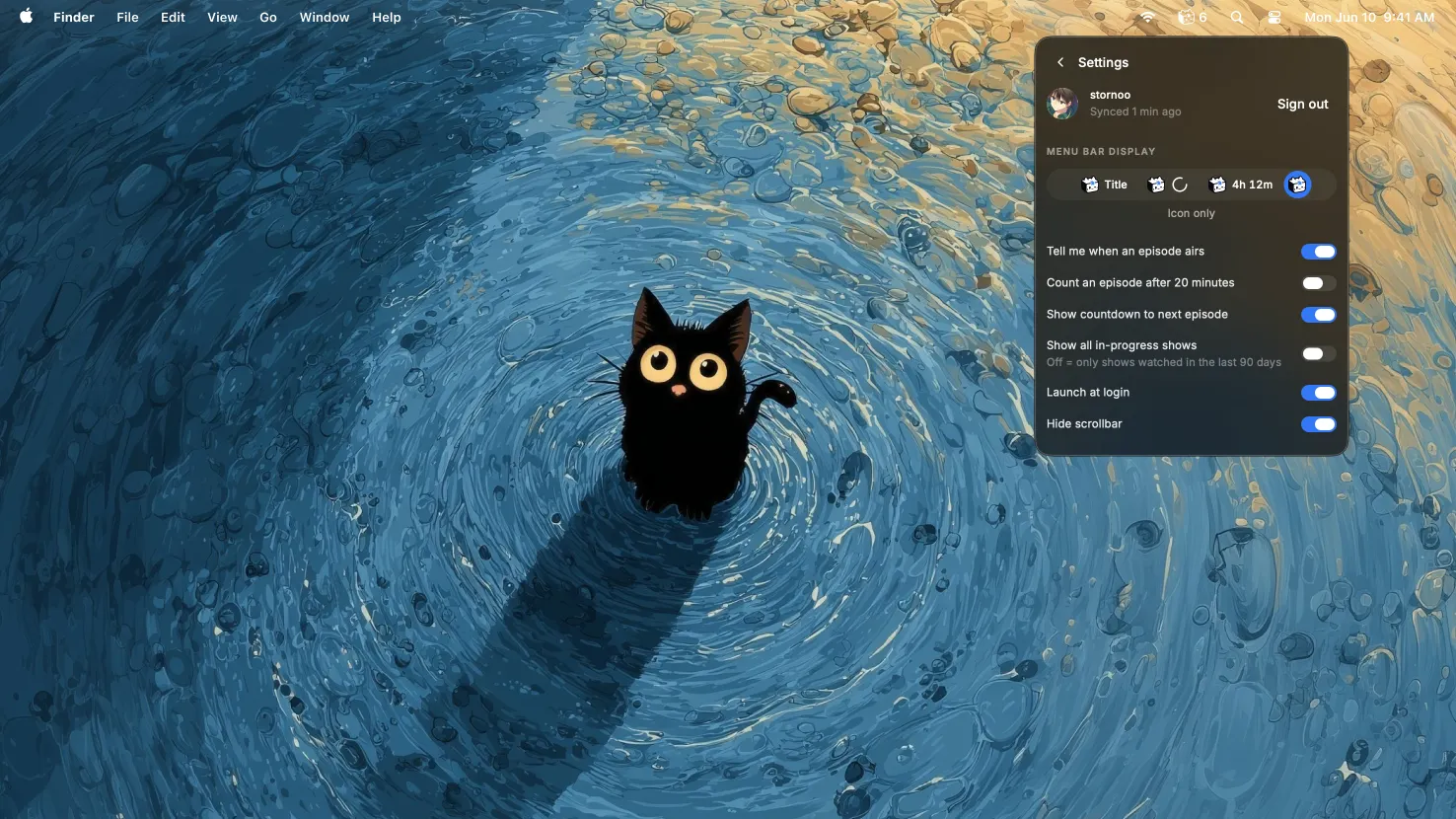Viewport: 1456px width, 819px height.
Task: Toggle 'Tell me when an episode airs'
Action: point(1318,252)
